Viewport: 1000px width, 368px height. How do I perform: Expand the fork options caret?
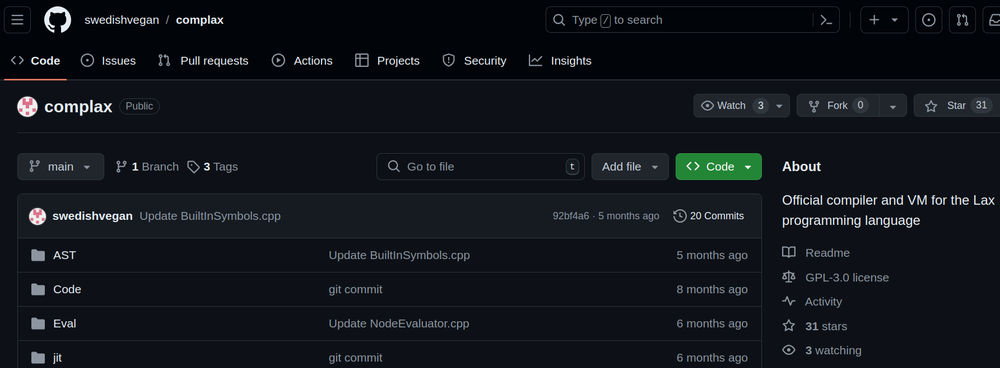pyautogui.click(x=893, y=106)
